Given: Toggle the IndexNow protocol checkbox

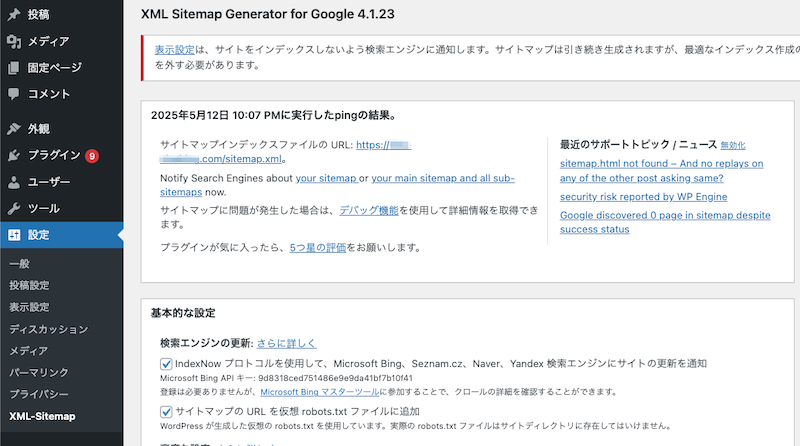Looking at the screenshot, I should tap(166, 364).
